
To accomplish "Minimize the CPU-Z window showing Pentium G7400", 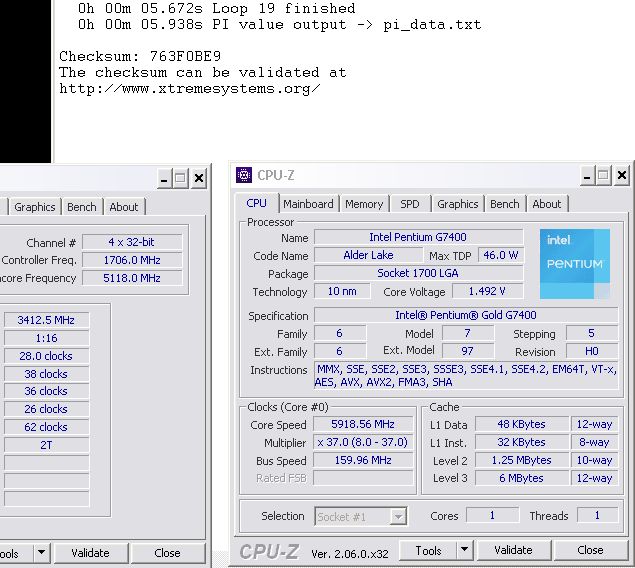I will (x=585, y=176).
